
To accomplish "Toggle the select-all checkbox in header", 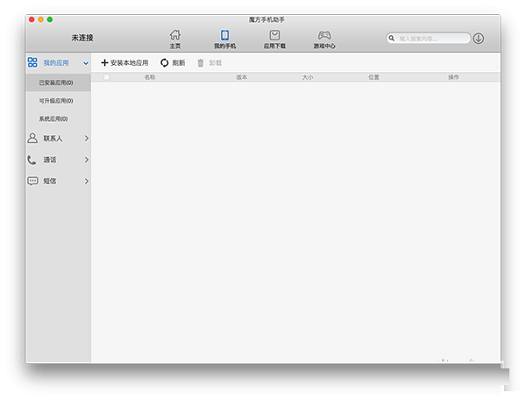I will point(106,77).
